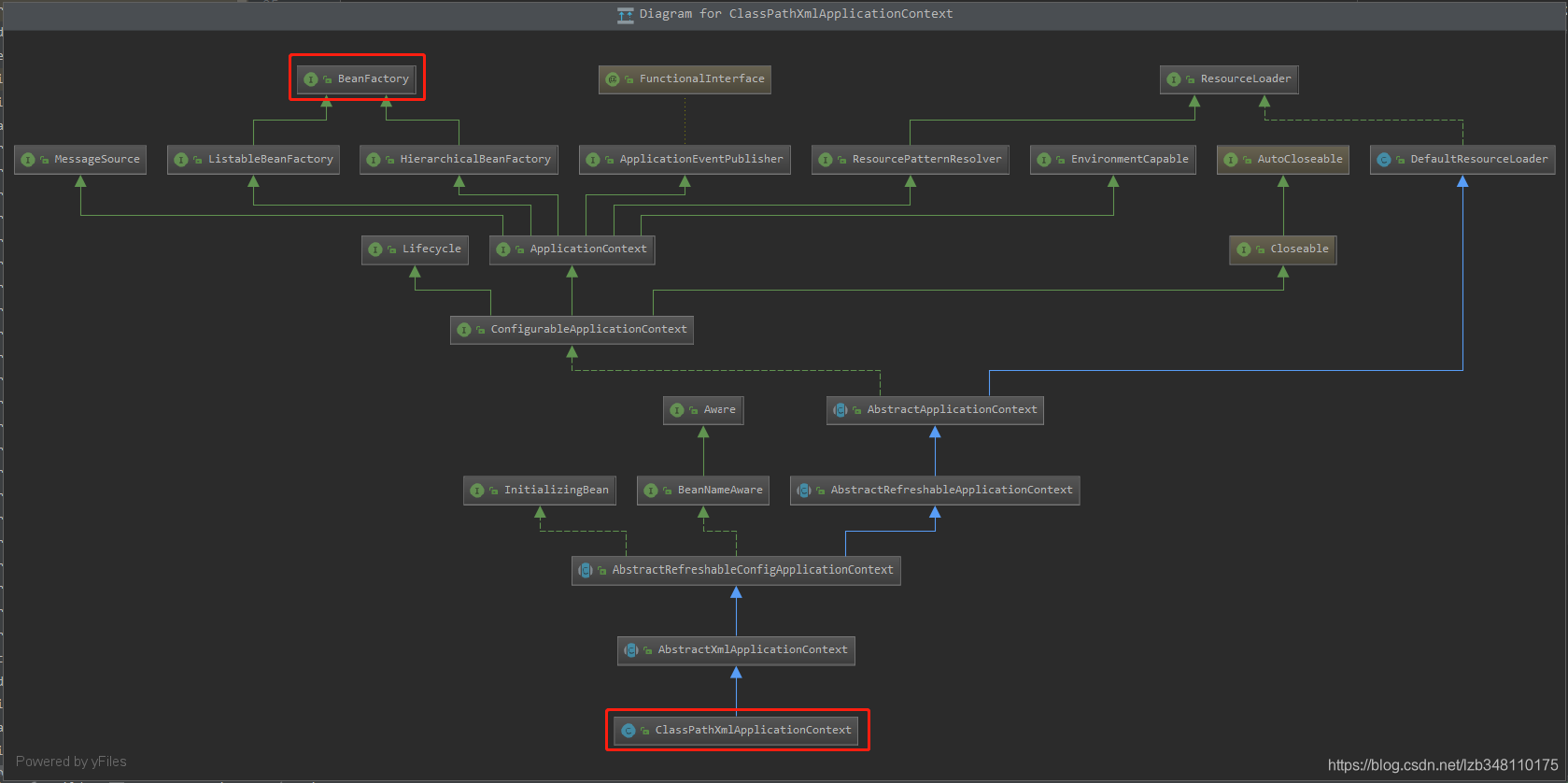Select the Closeable interface node
1568x783 pixels.
[1283, 249]
